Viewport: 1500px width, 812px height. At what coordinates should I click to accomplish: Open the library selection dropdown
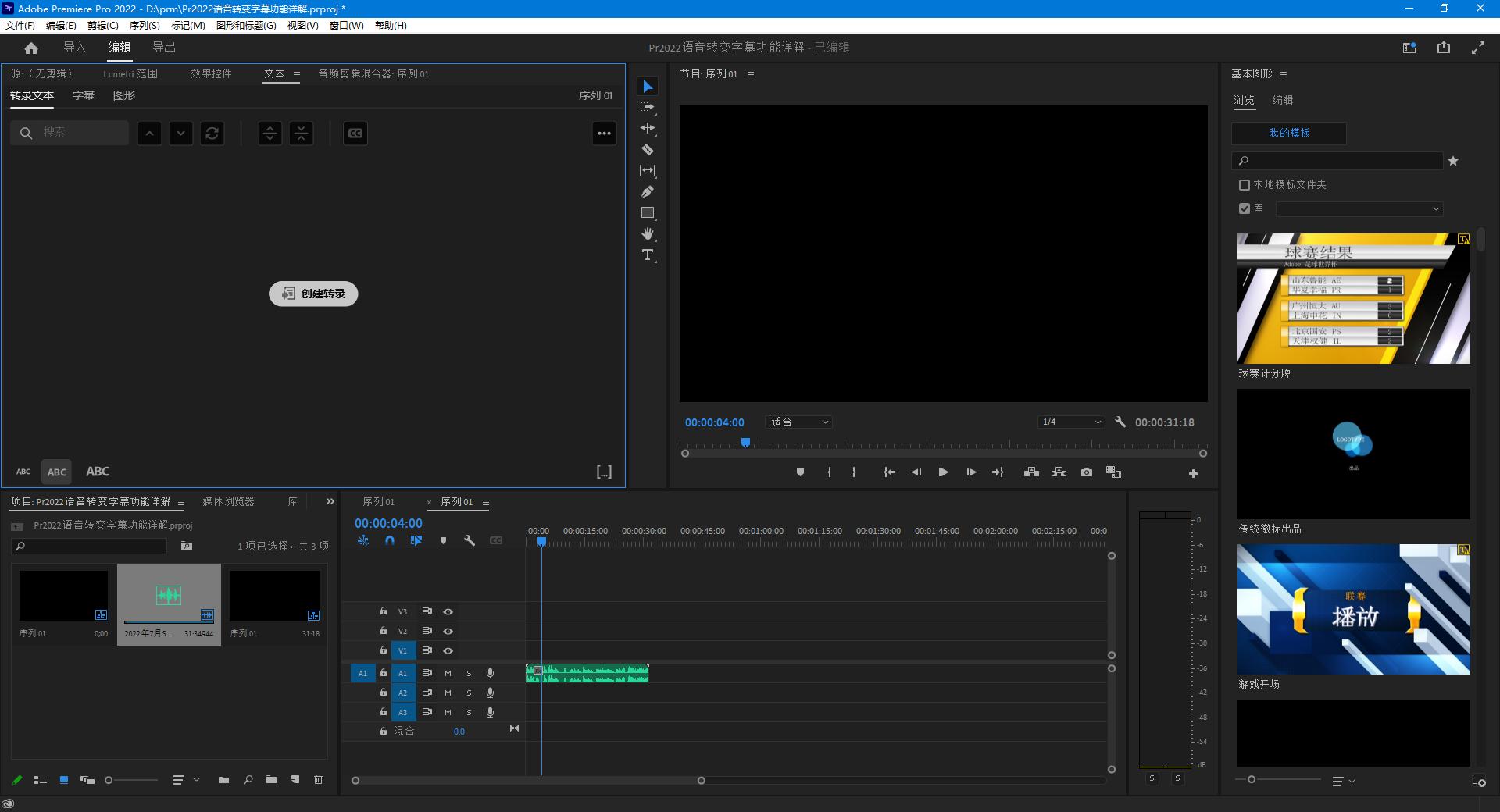pos(1359,208)
